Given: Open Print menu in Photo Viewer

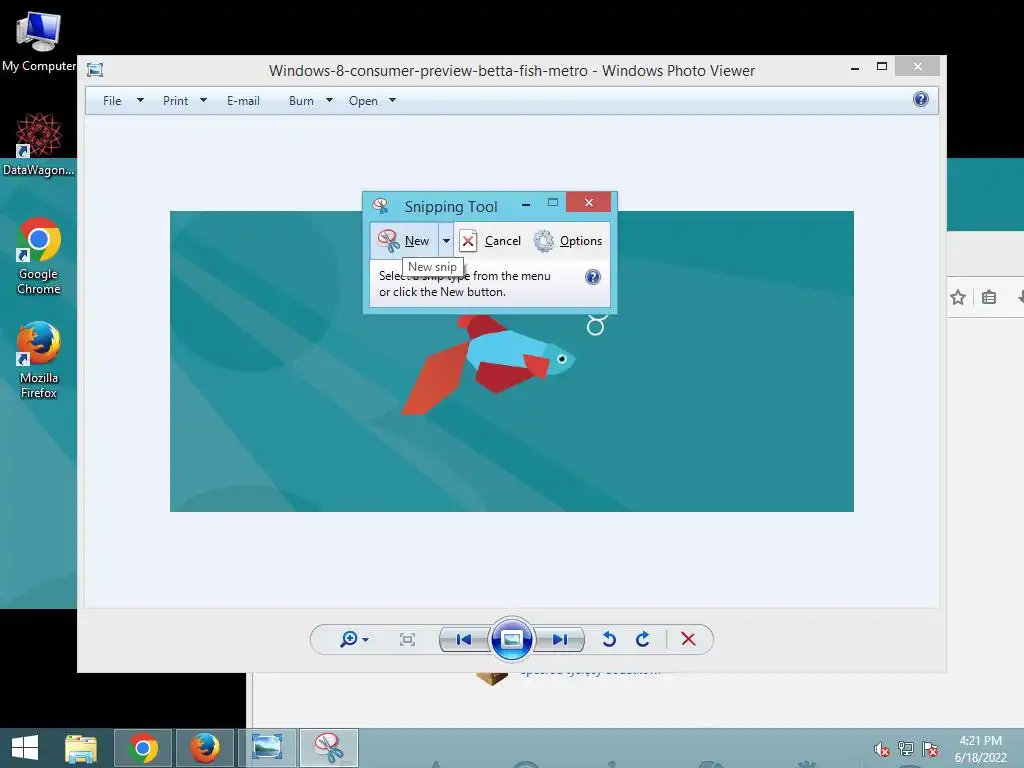Looking at the screenshot, I should 175,101.
